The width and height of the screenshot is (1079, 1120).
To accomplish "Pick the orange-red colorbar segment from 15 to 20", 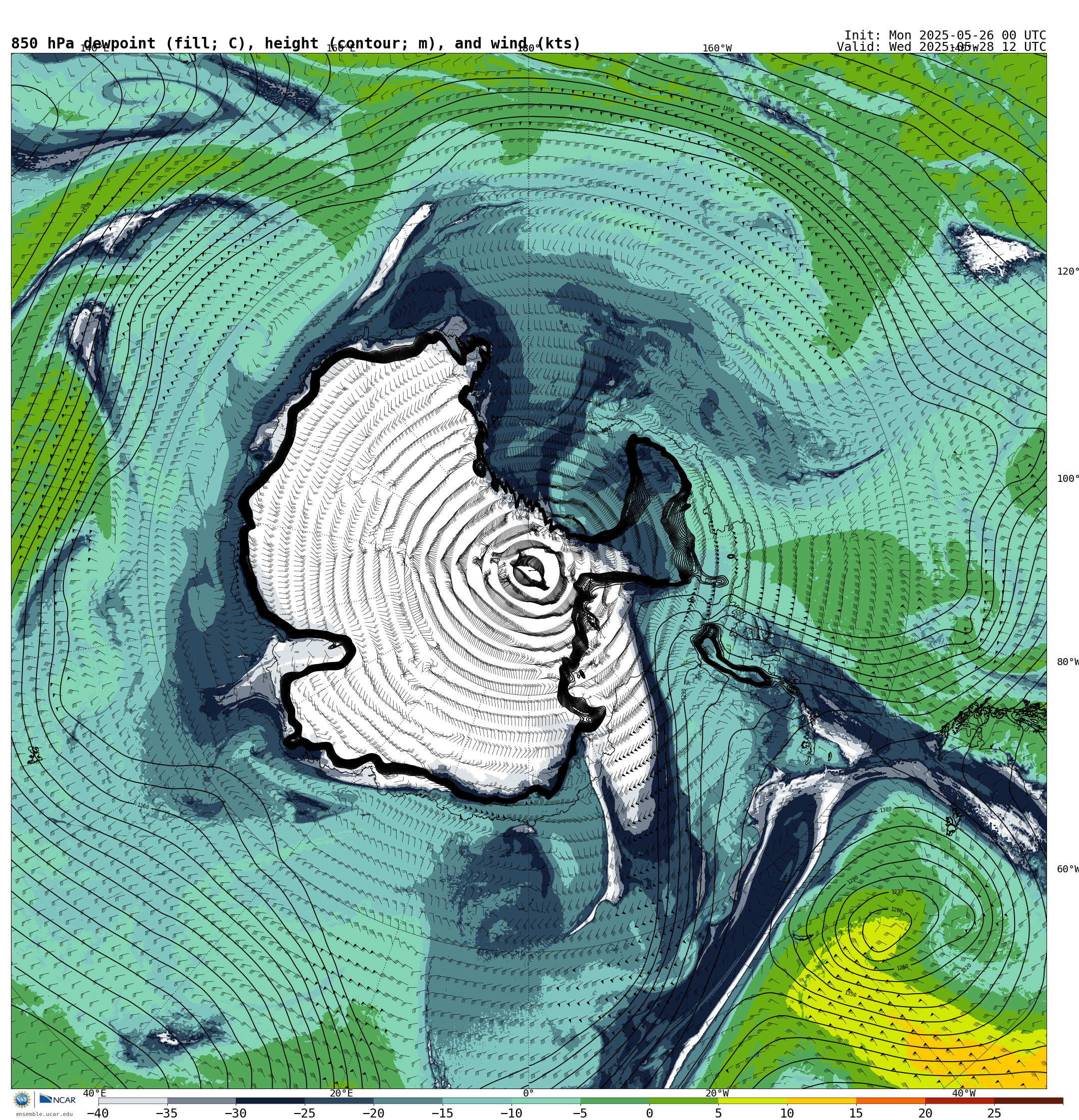I will point(890,1101).
